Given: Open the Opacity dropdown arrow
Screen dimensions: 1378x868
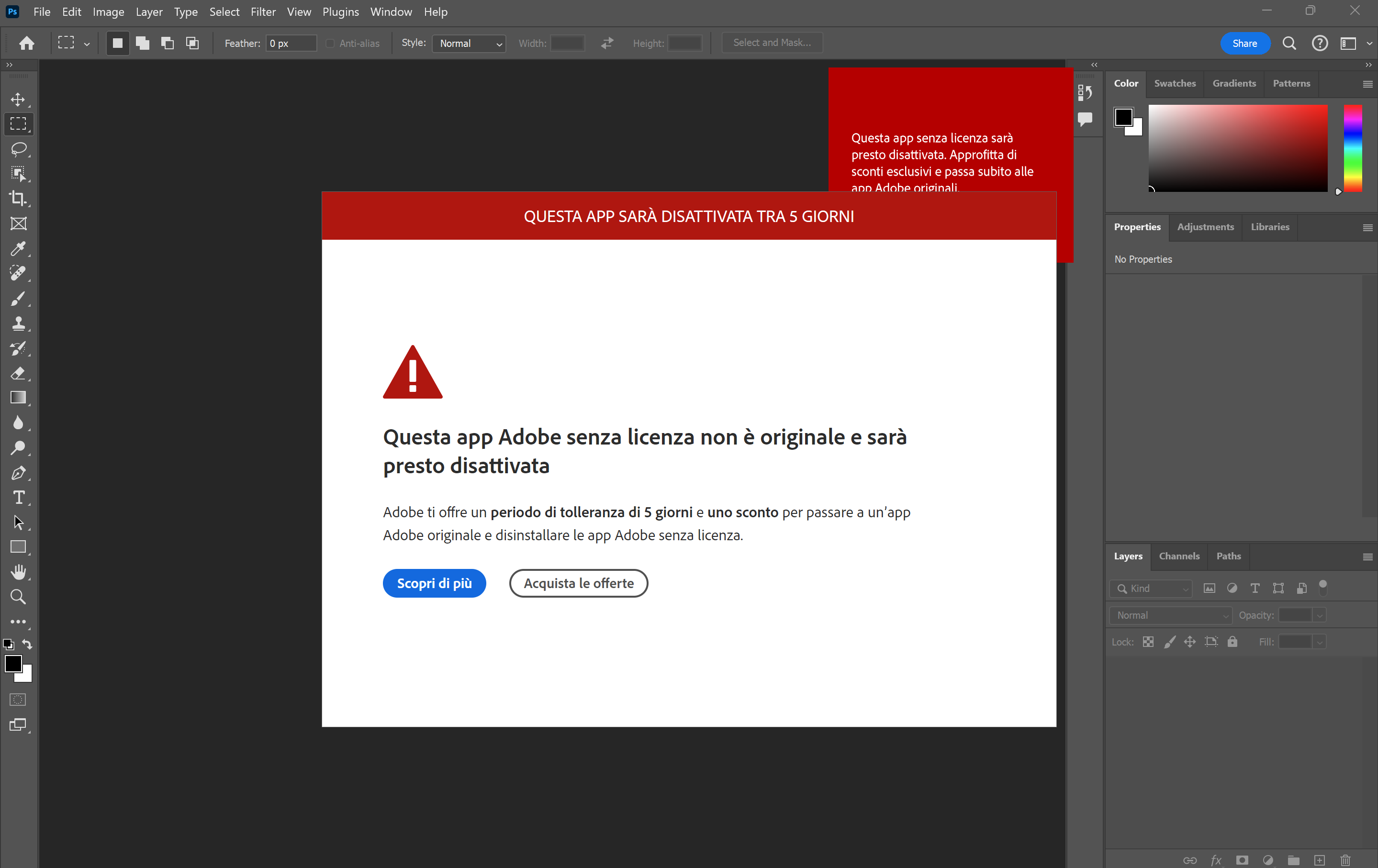Looking at the screenshot, I should pos(1320,615).
